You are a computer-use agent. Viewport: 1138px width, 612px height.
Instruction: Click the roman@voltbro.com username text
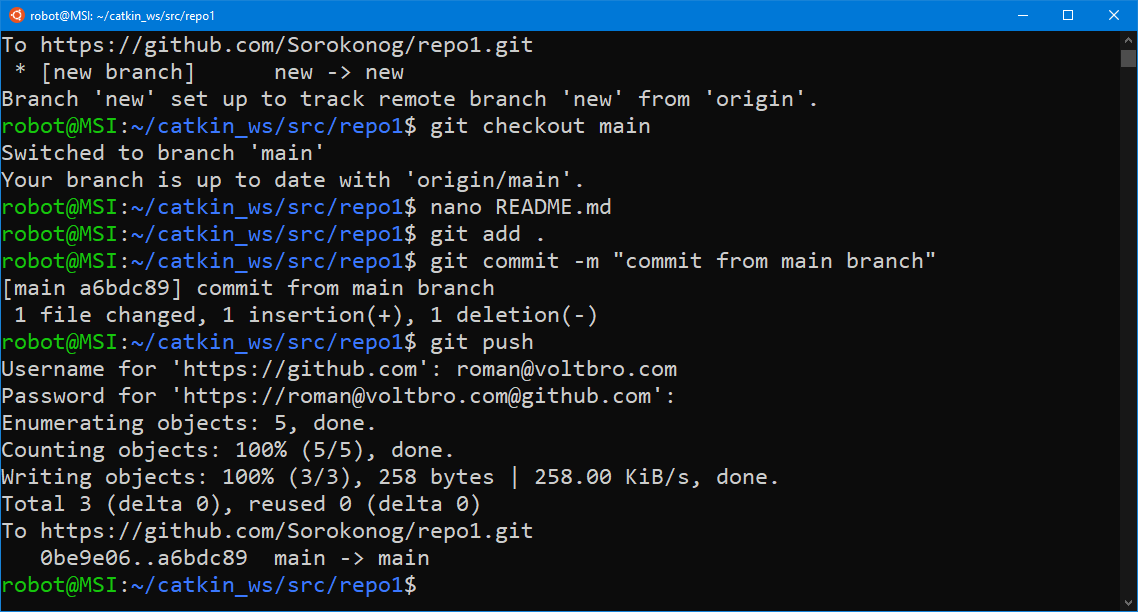point(566,369)
